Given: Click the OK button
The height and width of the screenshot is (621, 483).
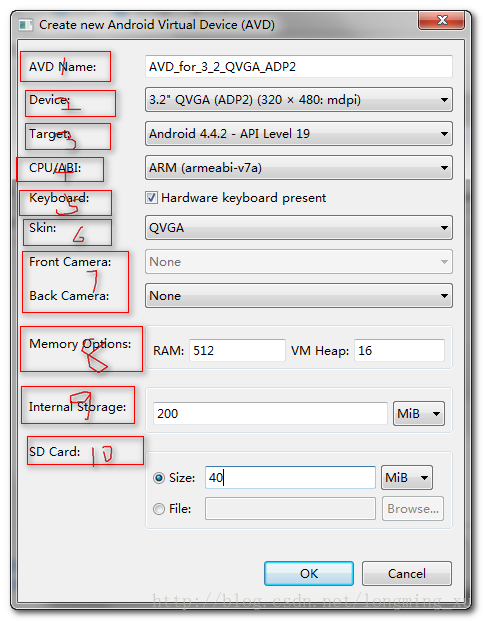Looking at the screenshot, I should 309,573.
